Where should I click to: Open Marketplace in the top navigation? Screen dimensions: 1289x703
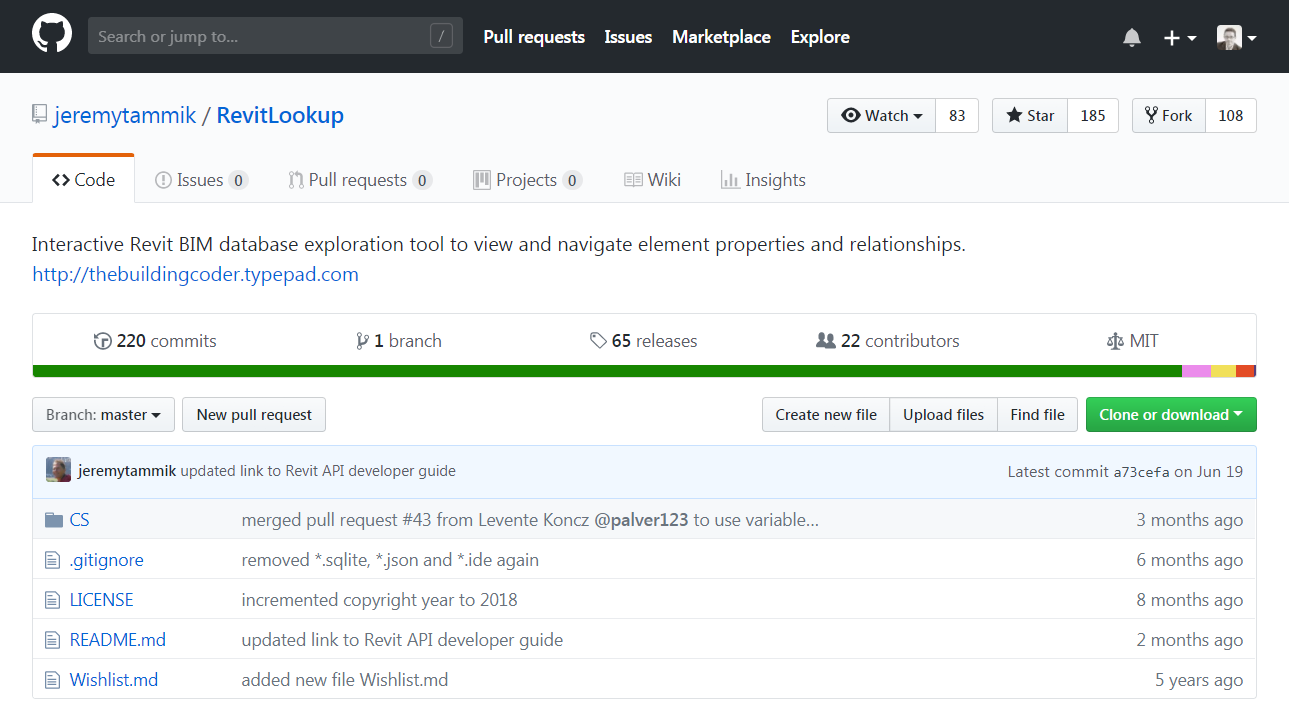[721, 37]
